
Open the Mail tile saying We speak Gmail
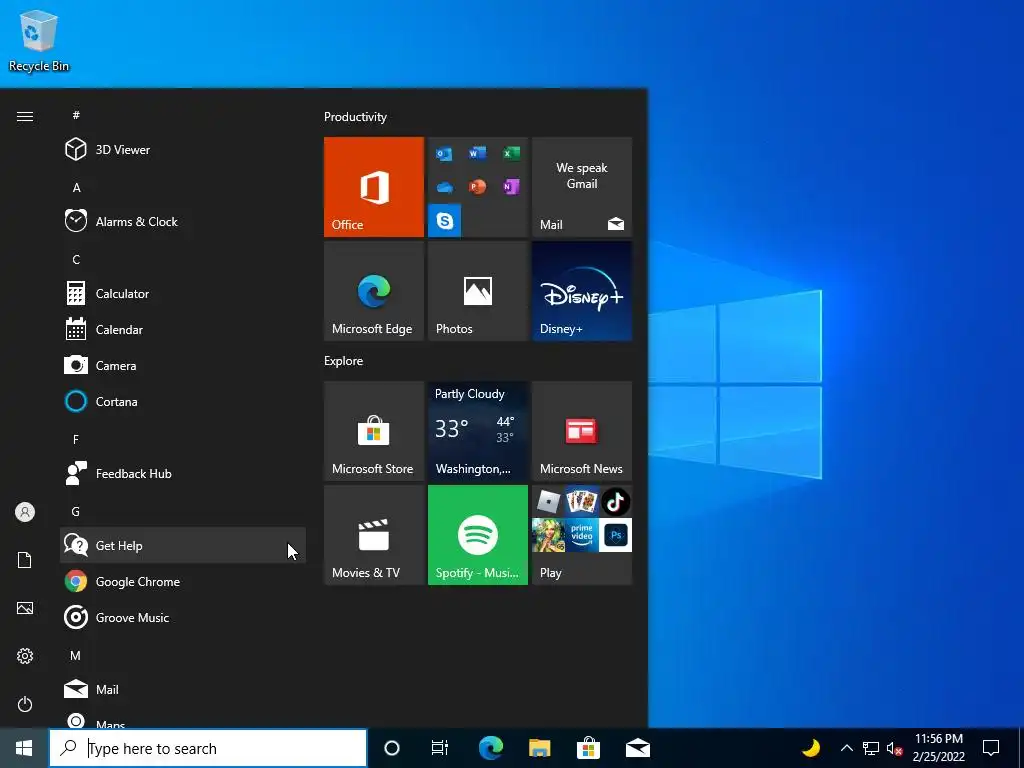tap(582, 187)
